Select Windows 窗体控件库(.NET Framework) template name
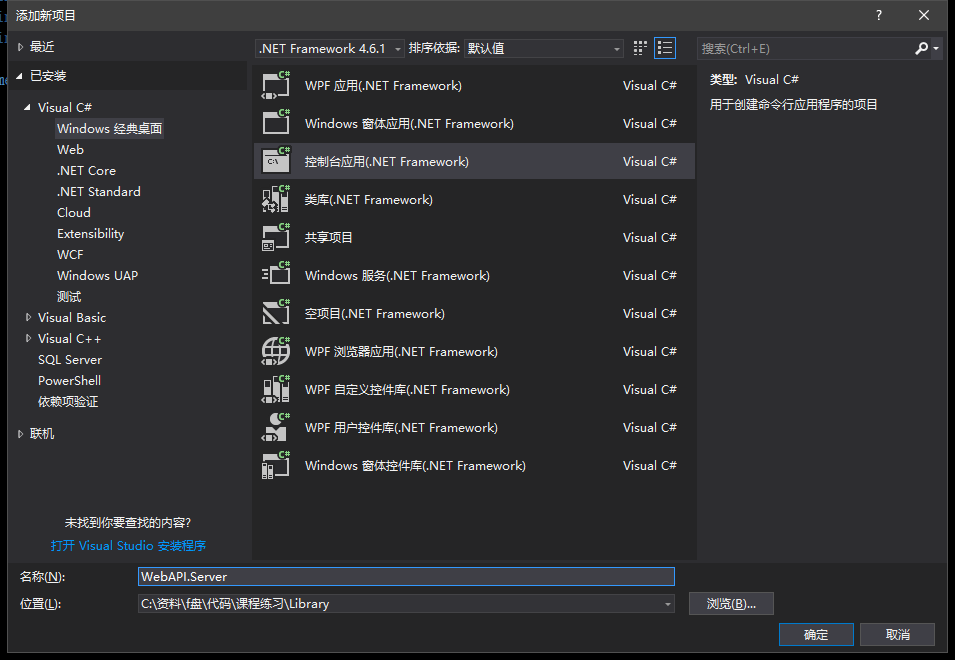Viewport: 955px width, 660px height. pos(415,466)
